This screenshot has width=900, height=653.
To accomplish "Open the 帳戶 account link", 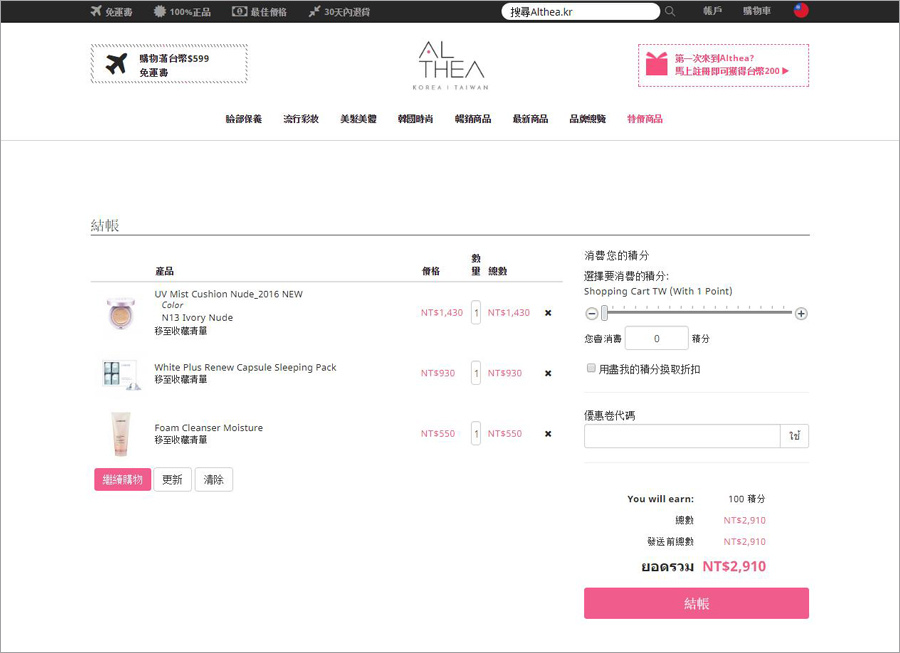I will 712,11.
